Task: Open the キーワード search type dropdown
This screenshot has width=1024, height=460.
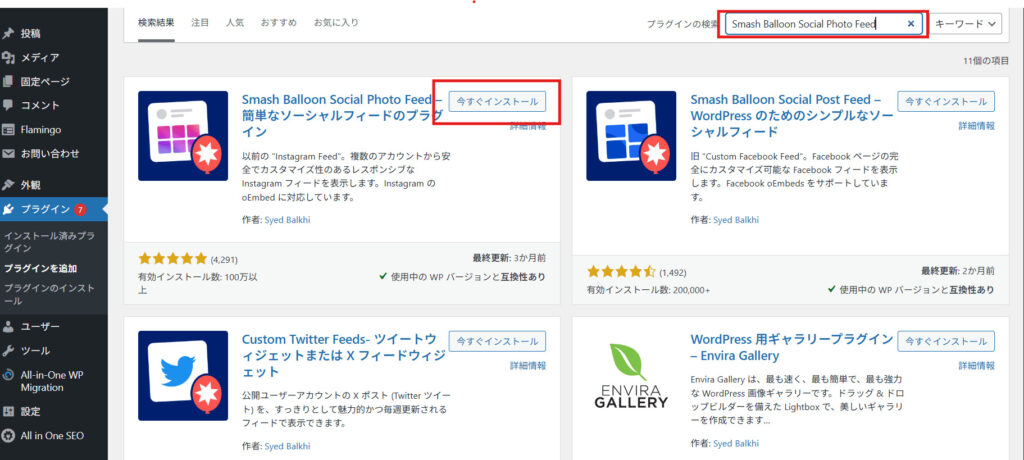Action: tap(966, 24)
